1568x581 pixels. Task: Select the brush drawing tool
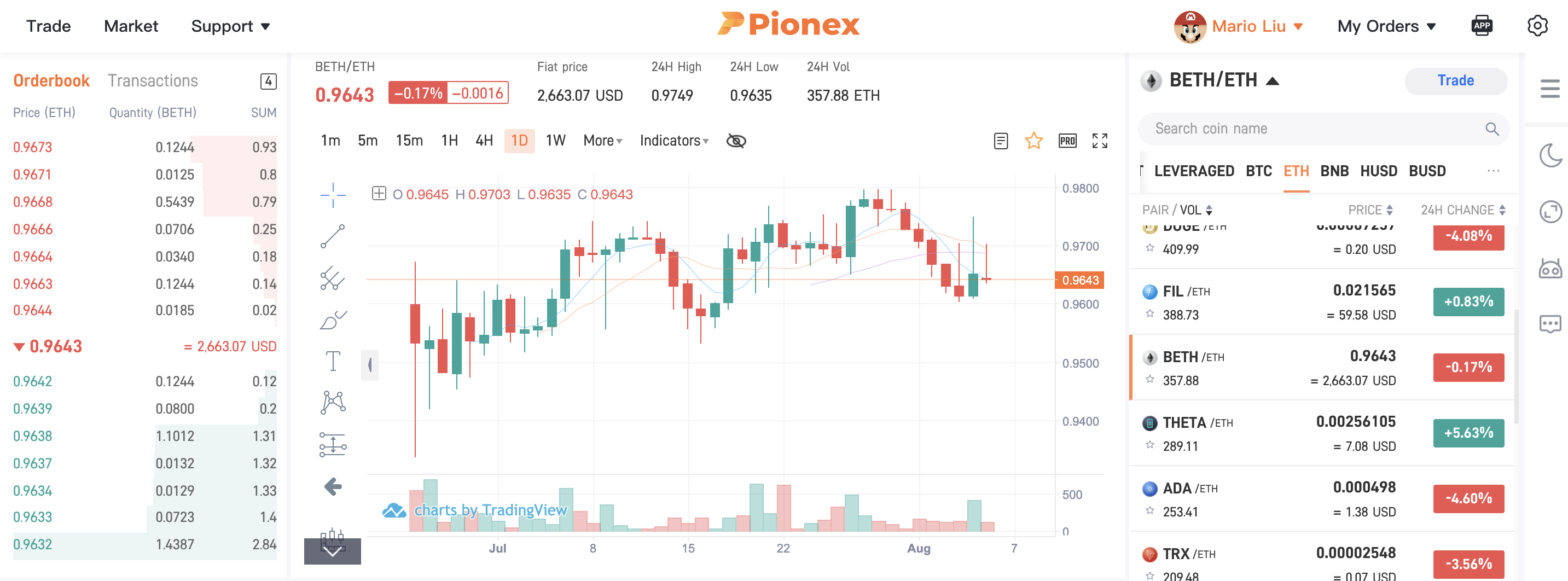pyautogui.click(x=333, y=318)
